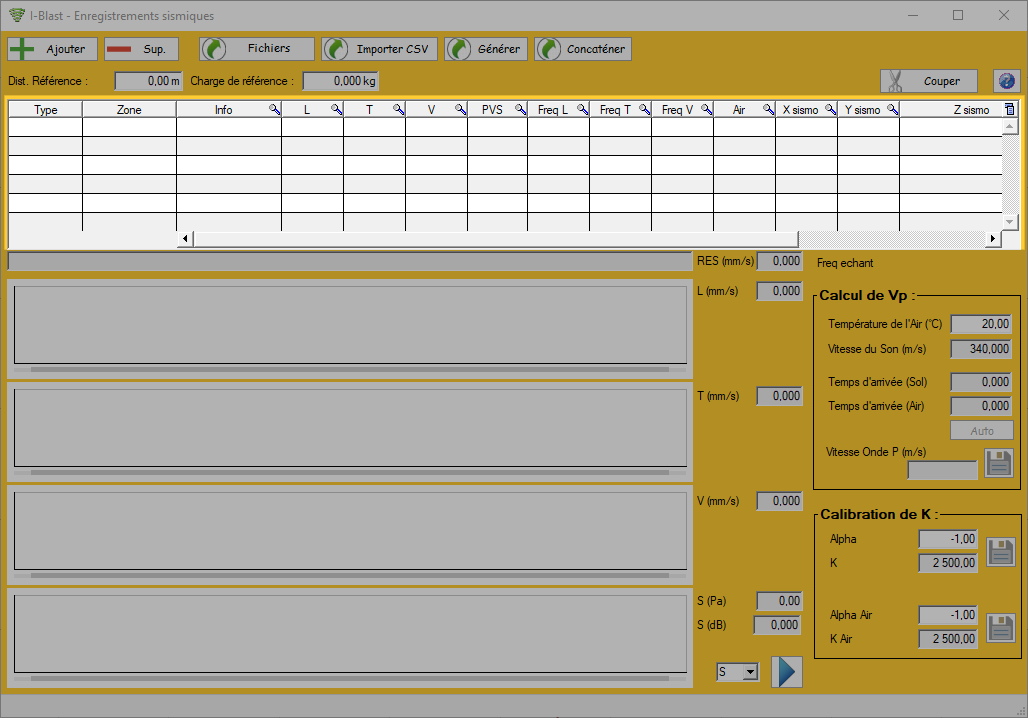Click the Zone column header

(129, 110)
